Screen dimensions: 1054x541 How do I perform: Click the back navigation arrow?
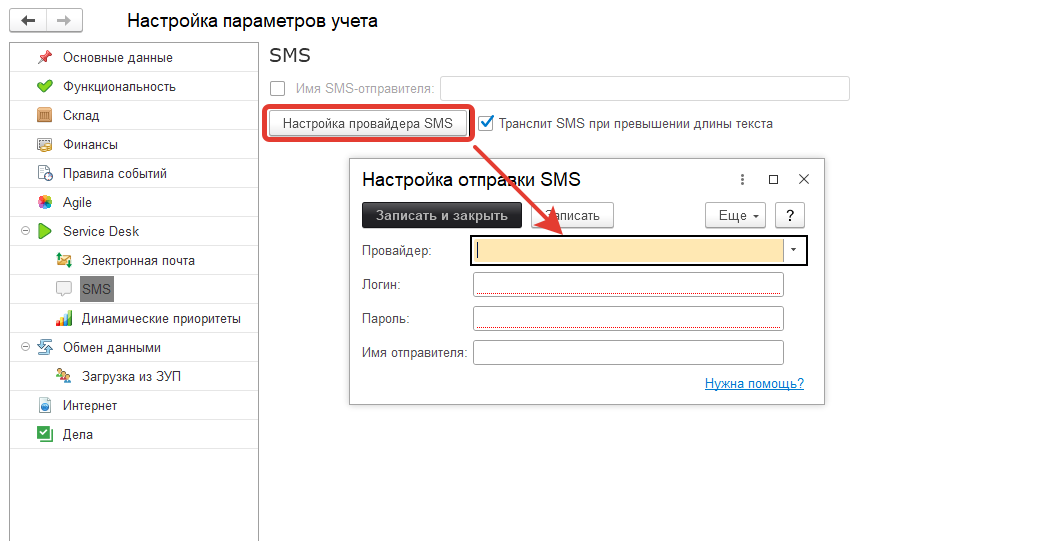tap(28, 21)
